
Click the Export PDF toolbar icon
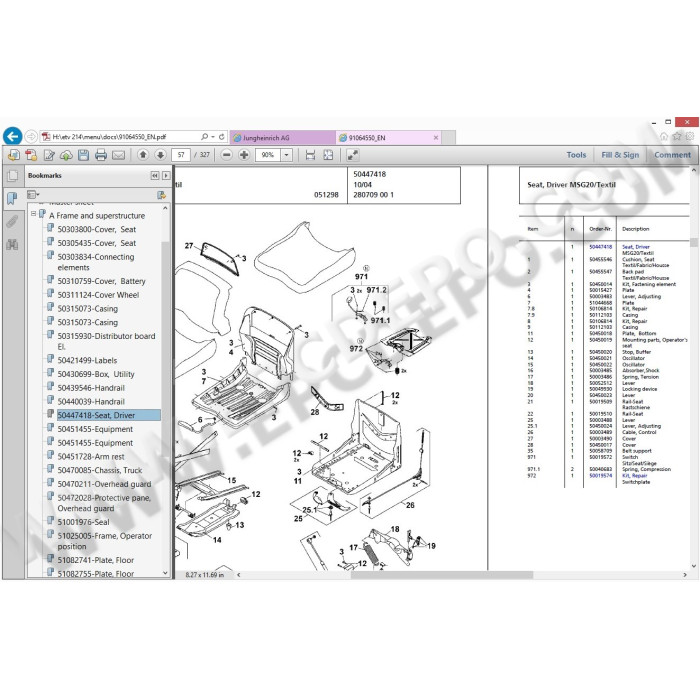point(14,155)
